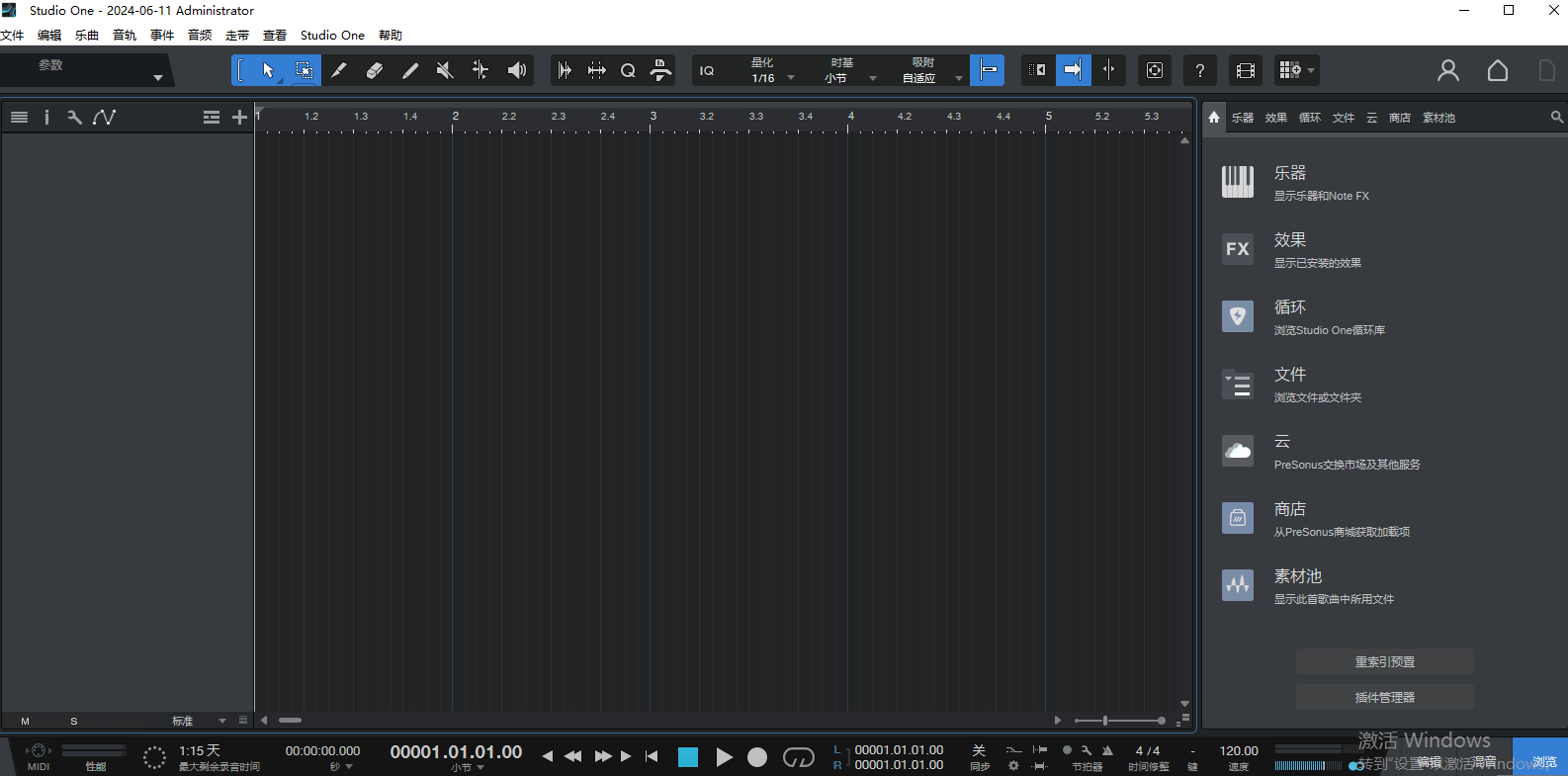Screen dimensions: 1568x776
Task: Open the question mark help icon
Action: pyautogui.click(x=1199, y=70)
